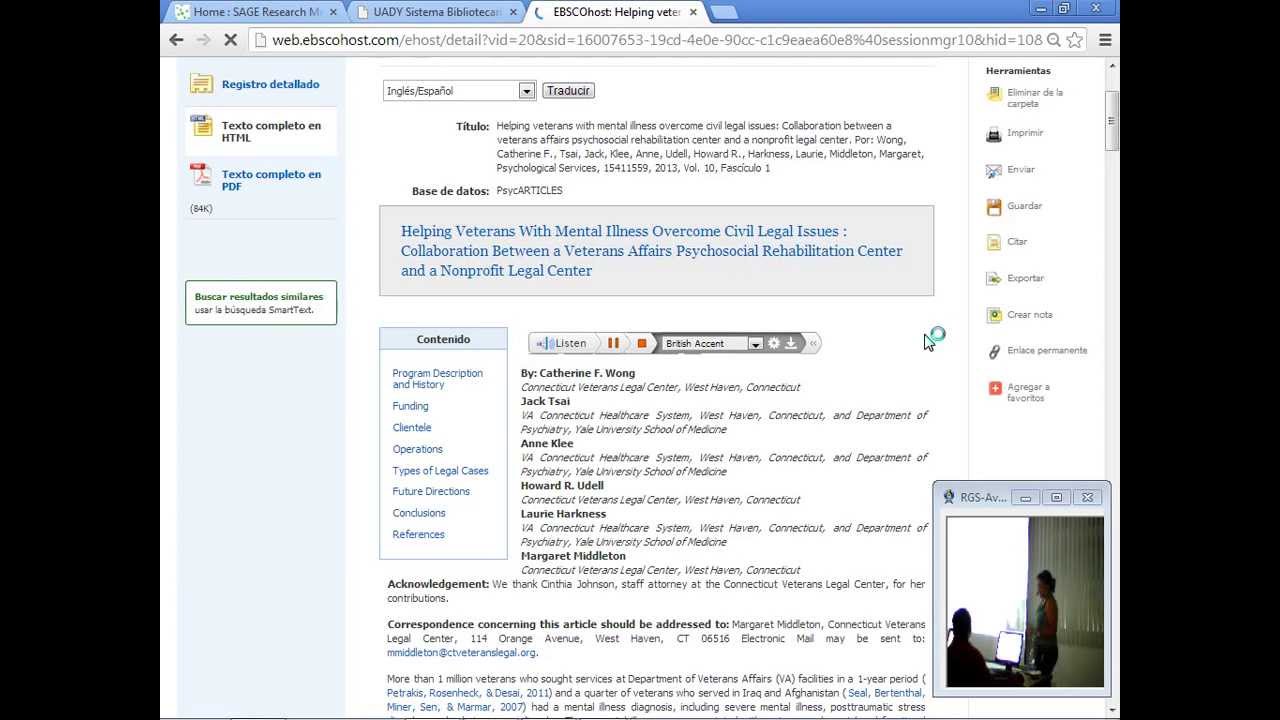Click the mmiddleton@ctveteranslegal.org email link

(x=461, y=653)
